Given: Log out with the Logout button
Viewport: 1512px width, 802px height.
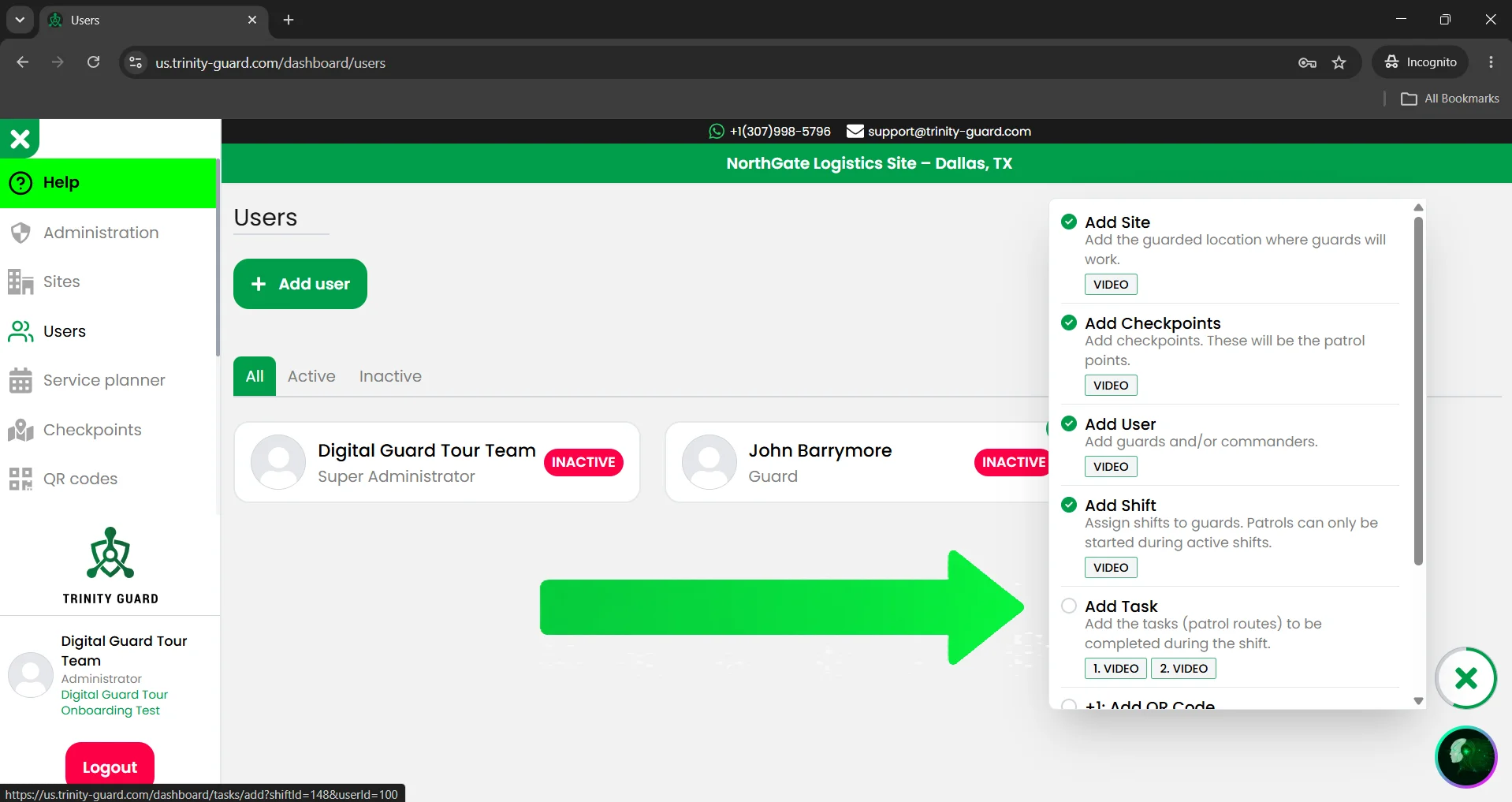Looking at the screenshot, I should coord(110,767).
